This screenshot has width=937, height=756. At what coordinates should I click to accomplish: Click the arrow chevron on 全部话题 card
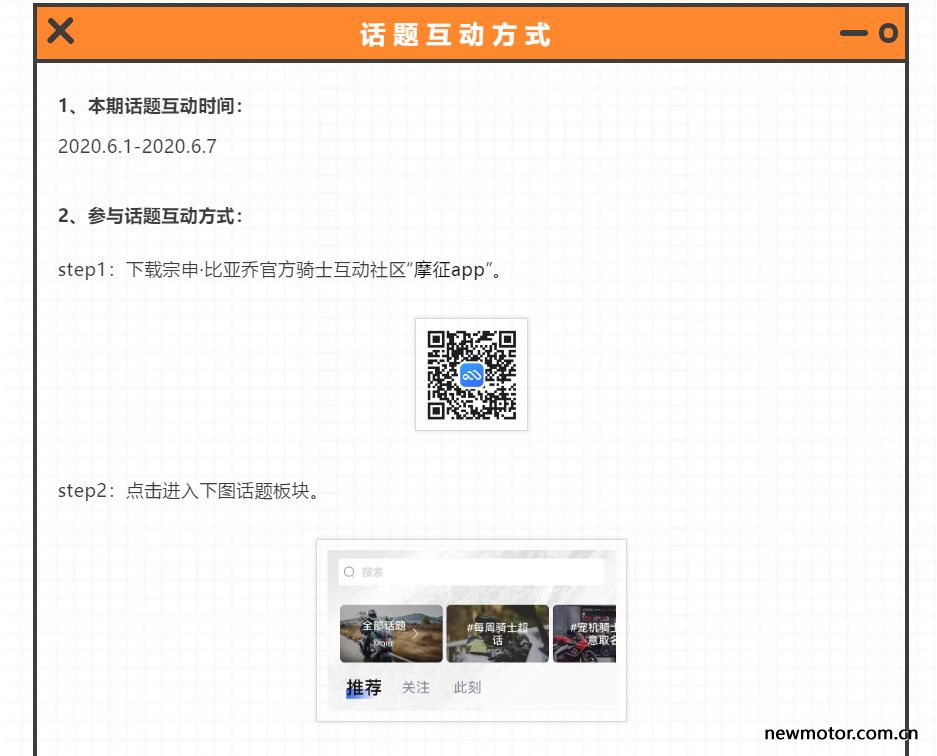pos(416,633)
